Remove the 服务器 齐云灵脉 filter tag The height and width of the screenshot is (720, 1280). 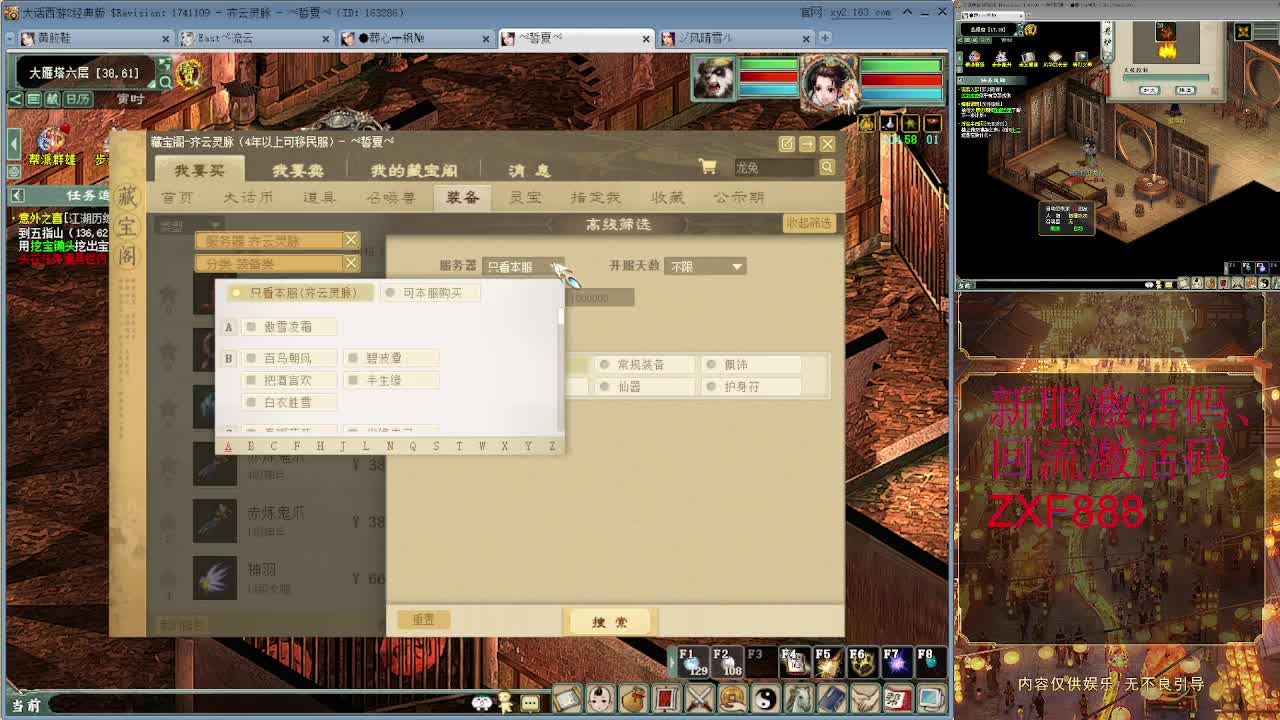pyautogui.click(x=351, y=241)
